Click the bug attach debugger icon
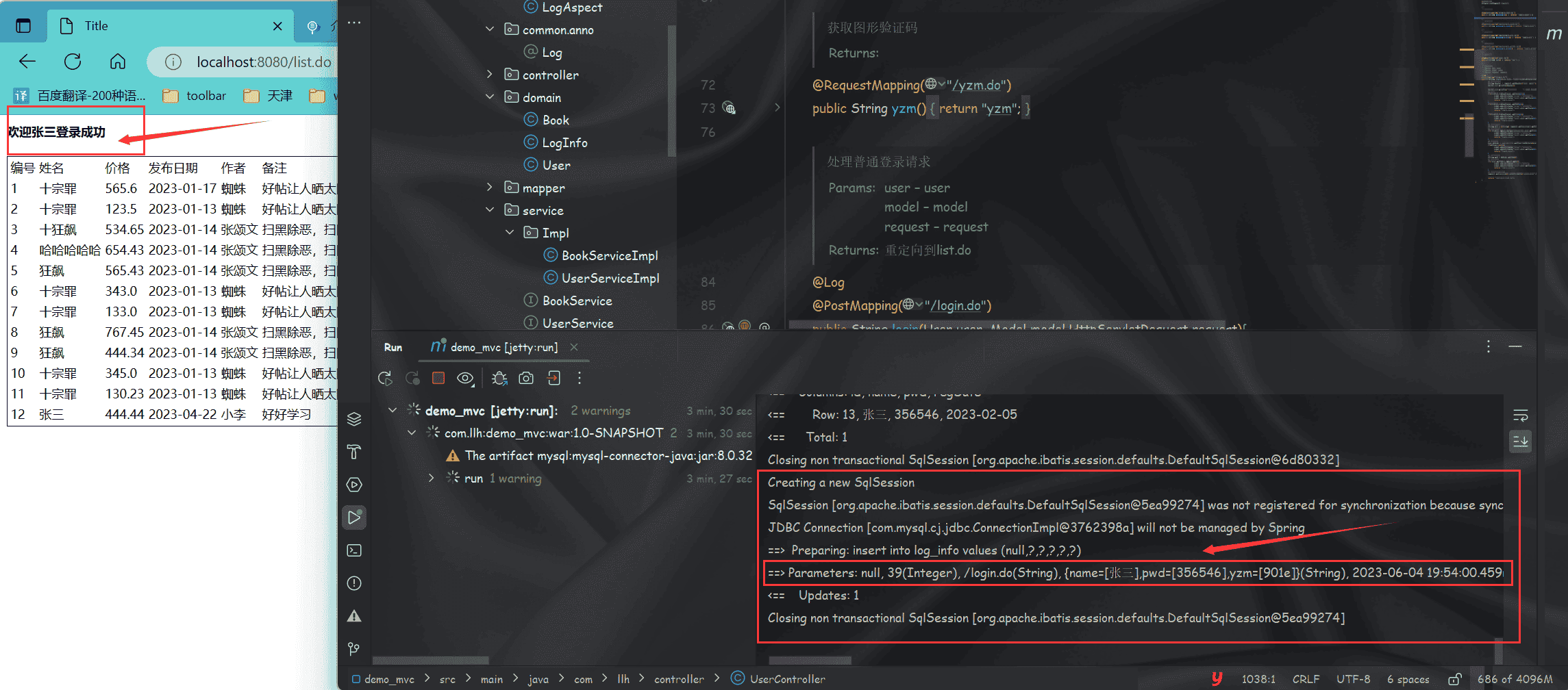1568x690 pixels. (499, 378)
